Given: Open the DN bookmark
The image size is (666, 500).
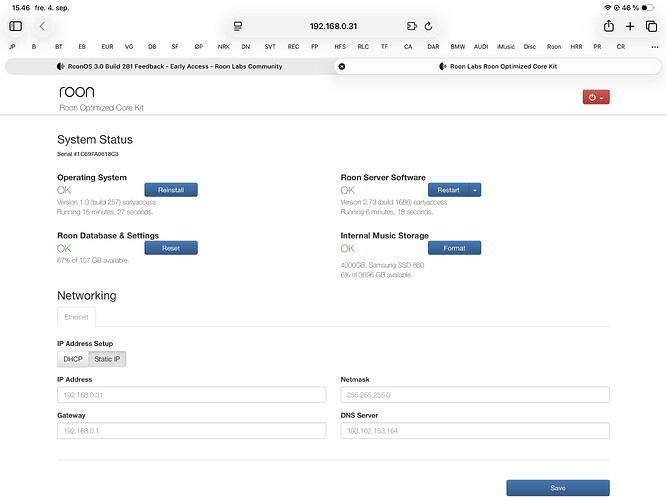Looking at the screenshot, I should (246, 47).
